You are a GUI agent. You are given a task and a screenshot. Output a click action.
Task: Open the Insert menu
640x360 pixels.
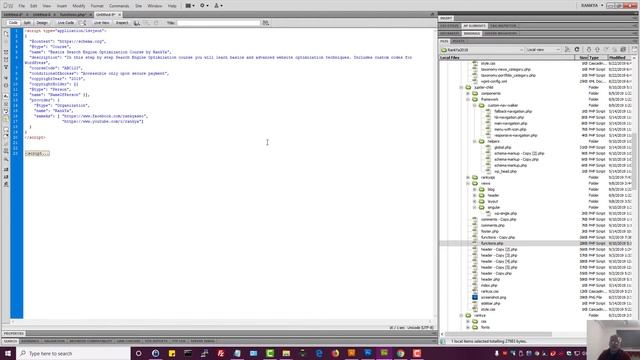coord(62,6)
